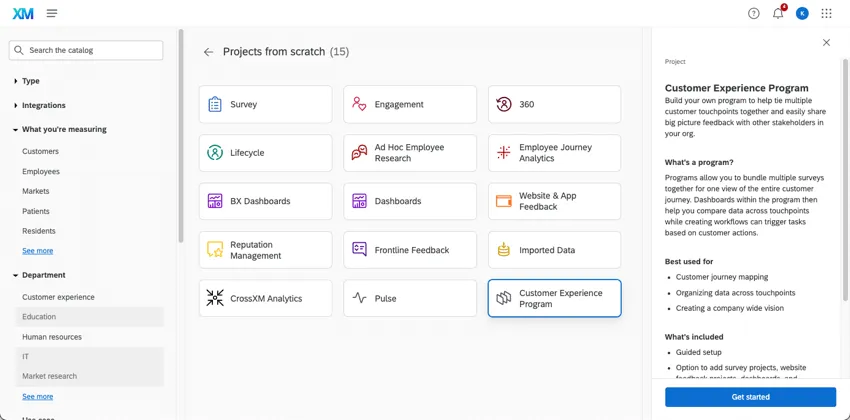This screenshot has height=420, width=850.
Task: Choose the 360 project card
Action: [x=554, y=104]
